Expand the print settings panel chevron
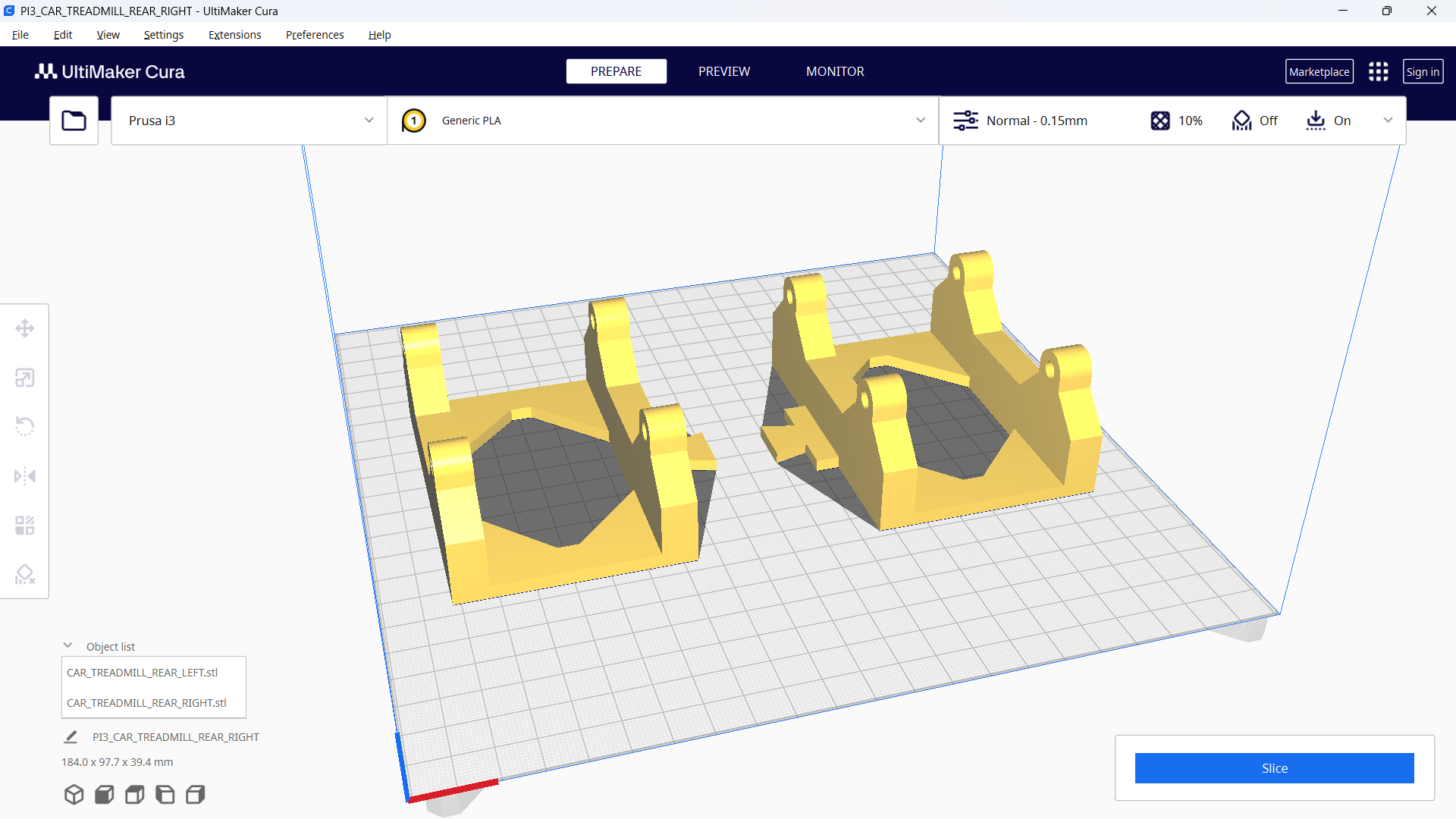The height and width of the screenshot is (819, 1456). point(1389,120)
